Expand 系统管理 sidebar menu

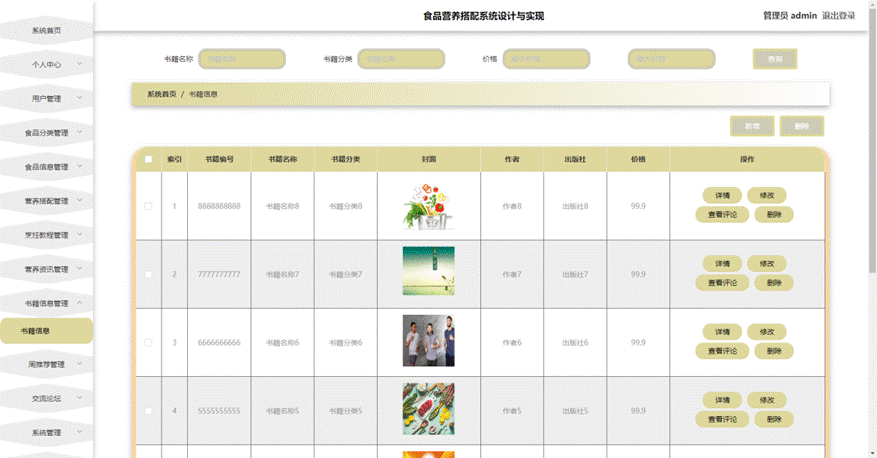pos(46,433)
